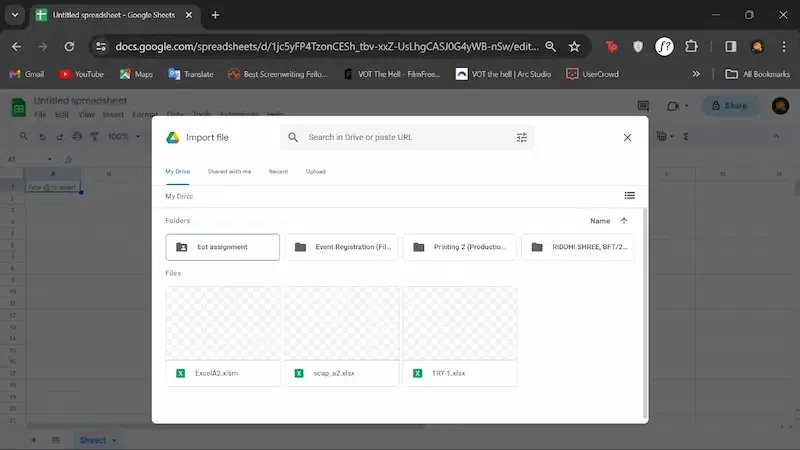Click the Google Drive logo icon
Viewport: 800px width, 450px height.
(x=172, y=137)
